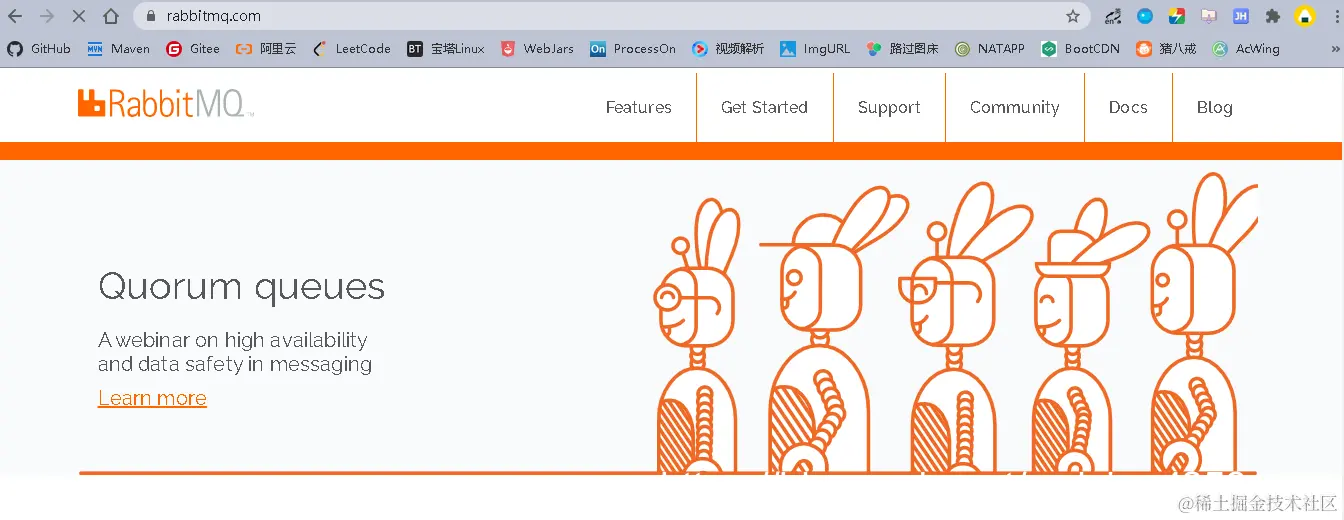Open the 路过图床 bookmark

[902, 48]
